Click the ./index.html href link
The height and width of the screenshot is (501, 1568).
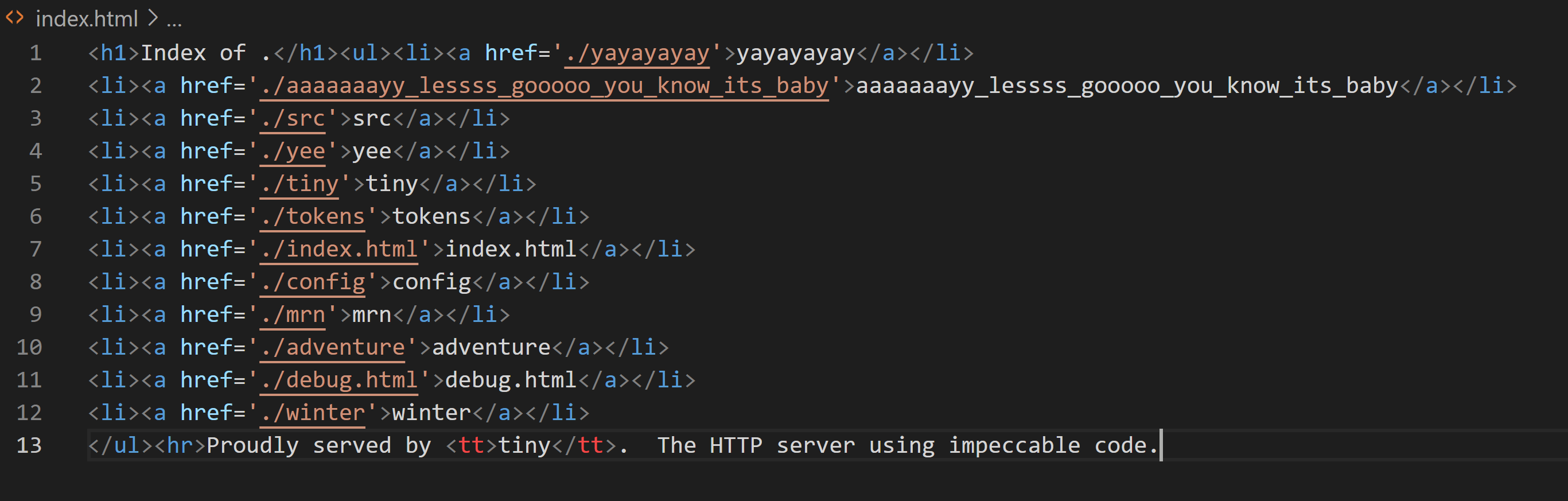point(339,250)
